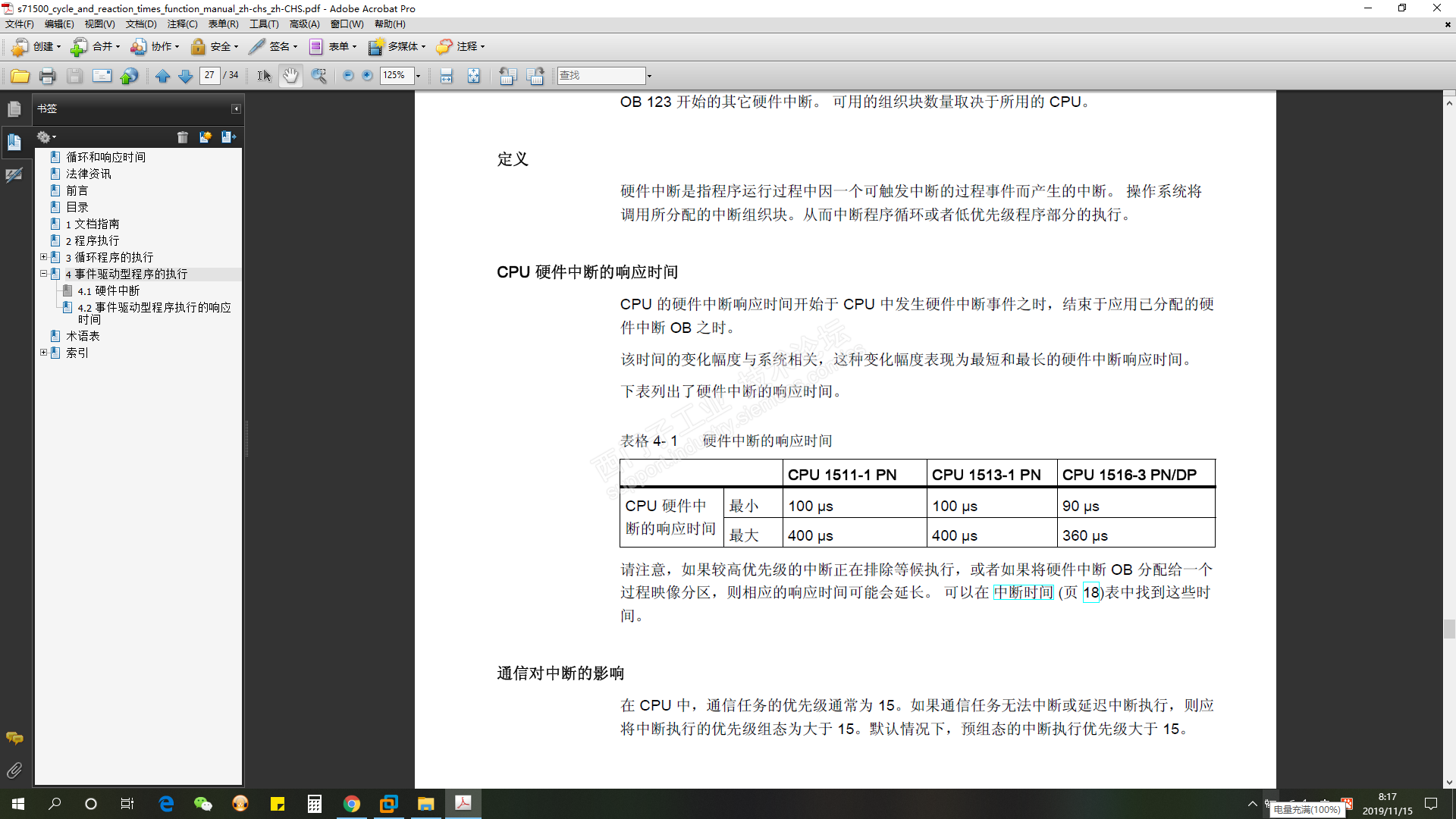Delete selected bookmark with trash icon
The width and height of the screenshot is (1456, 819).
tap(182, 137)
